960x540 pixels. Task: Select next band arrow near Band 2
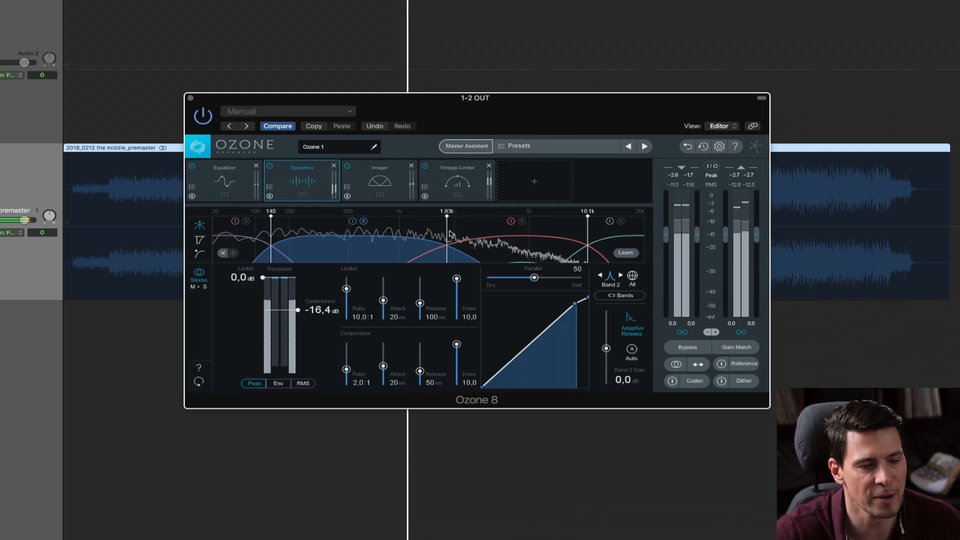[620, 275]
